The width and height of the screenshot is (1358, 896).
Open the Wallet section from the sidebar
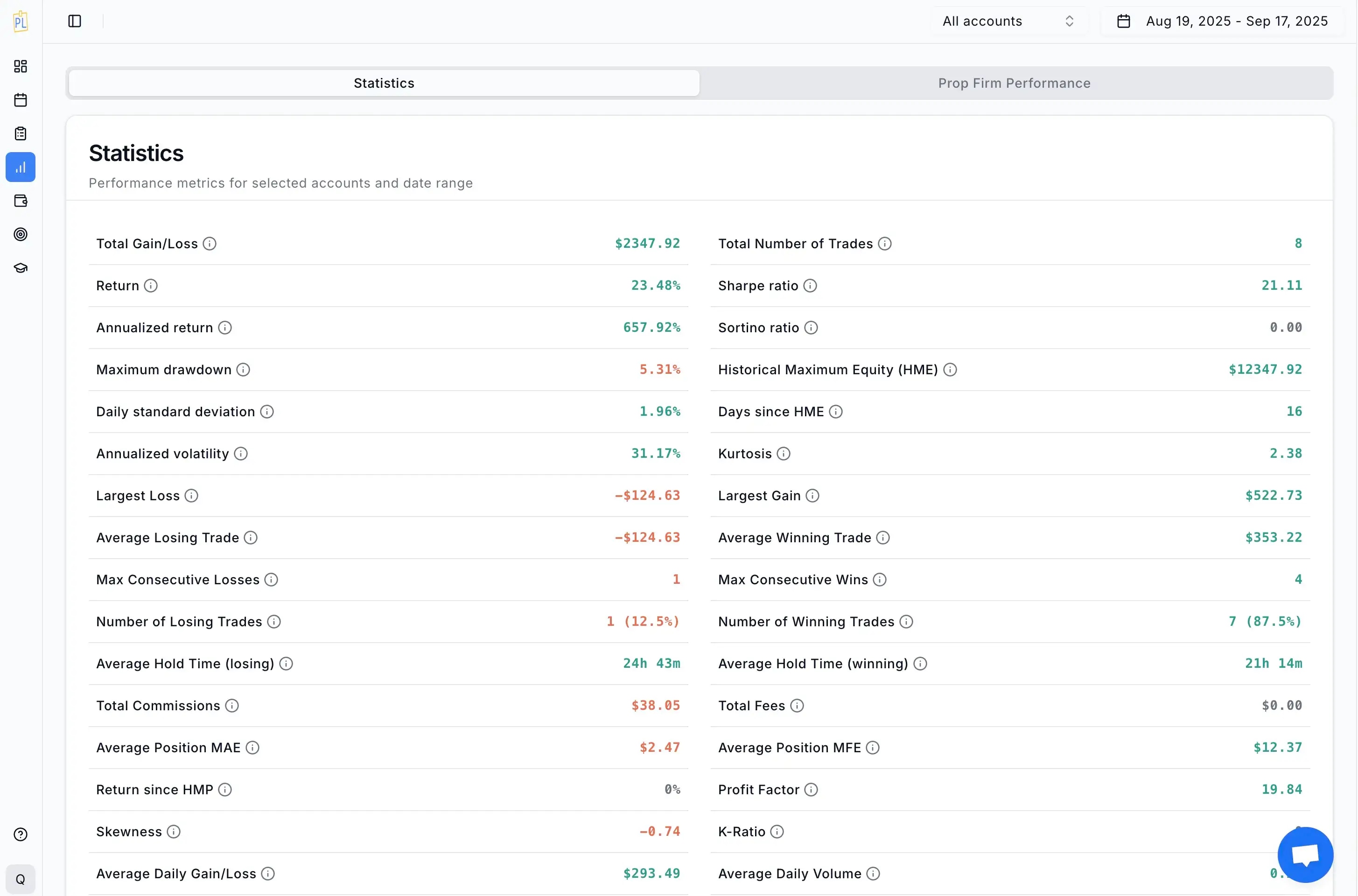(x=21, y=201)
